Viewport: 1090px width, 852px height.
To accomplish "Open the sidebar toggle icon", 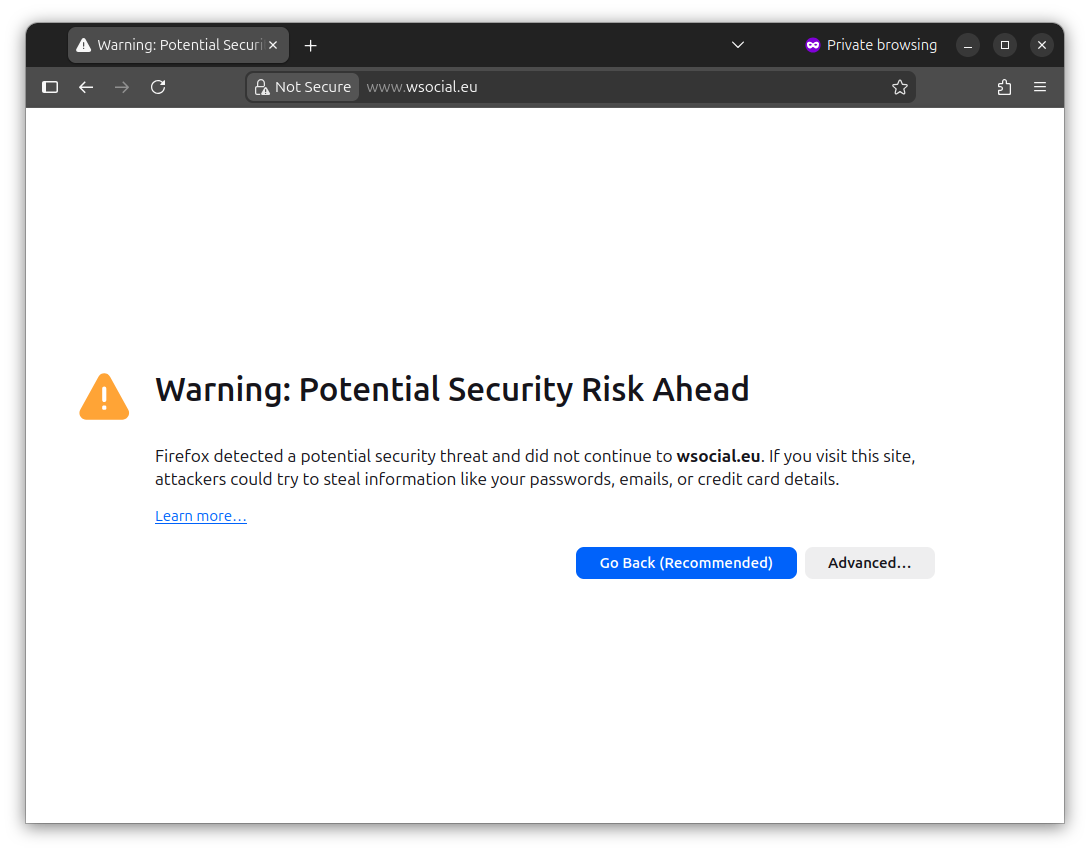I will coord(50,87).
